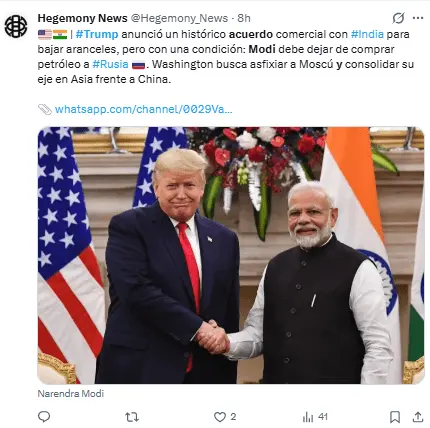The height and width of the screenshot is (428, 430).
Task: Open the #India hashtag
Action: coord(367,34)
